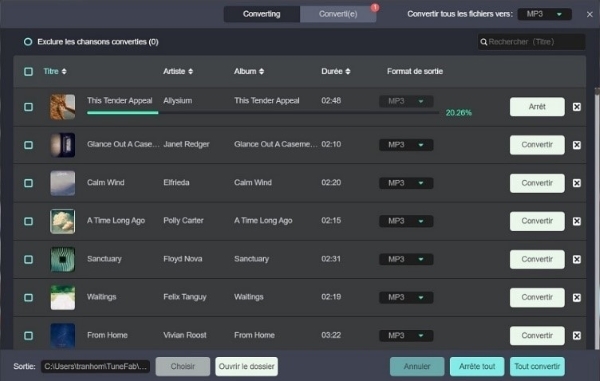Click the Format de sortie column header
The image size is (600, 381).
tap(415, 72)
